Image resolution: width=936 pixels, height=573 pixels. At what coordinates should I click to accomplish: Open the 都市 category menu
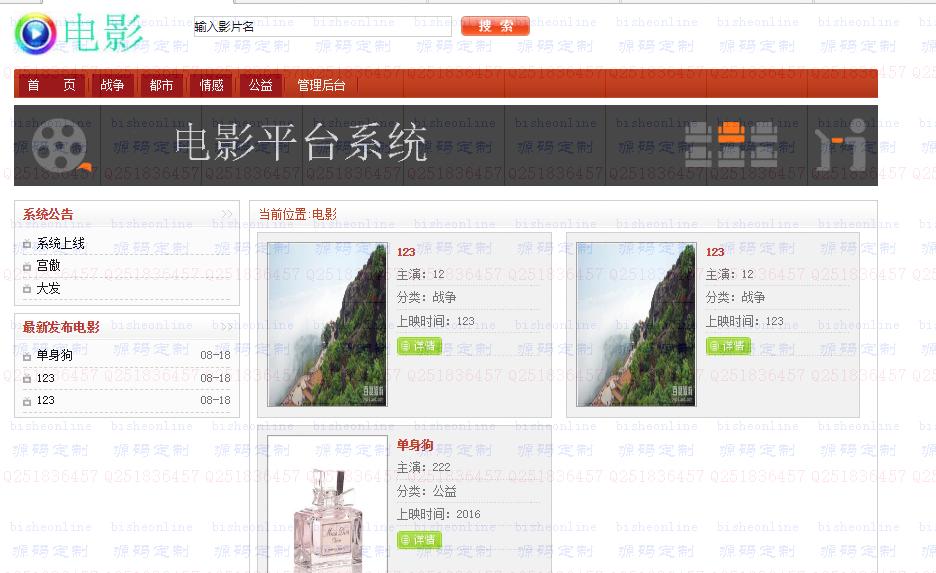pyautogui.click(x=161, y=85)
